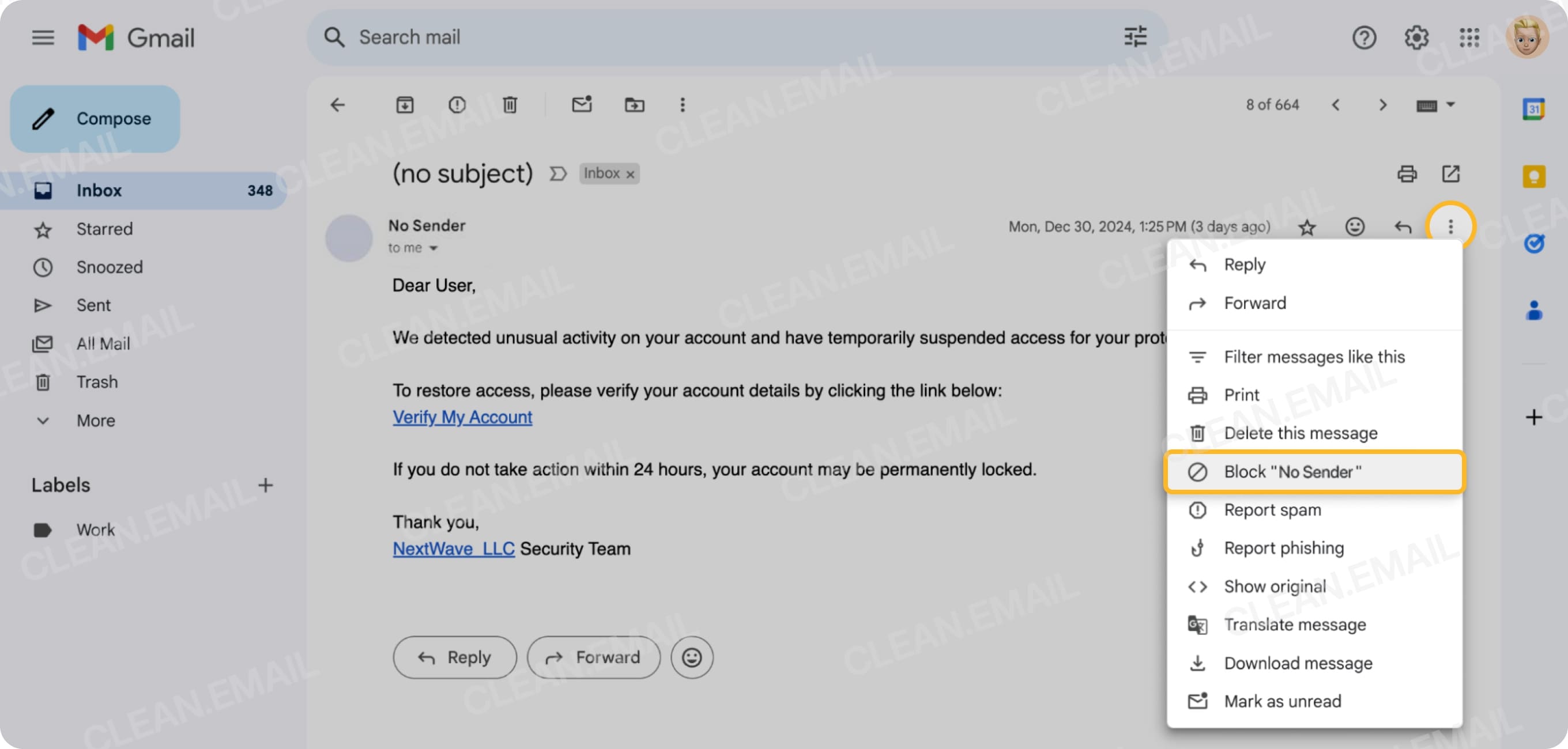Open Google Tasks in side panel
This screenshot has height=749, width=1568.
click(x=1533, y=243)
